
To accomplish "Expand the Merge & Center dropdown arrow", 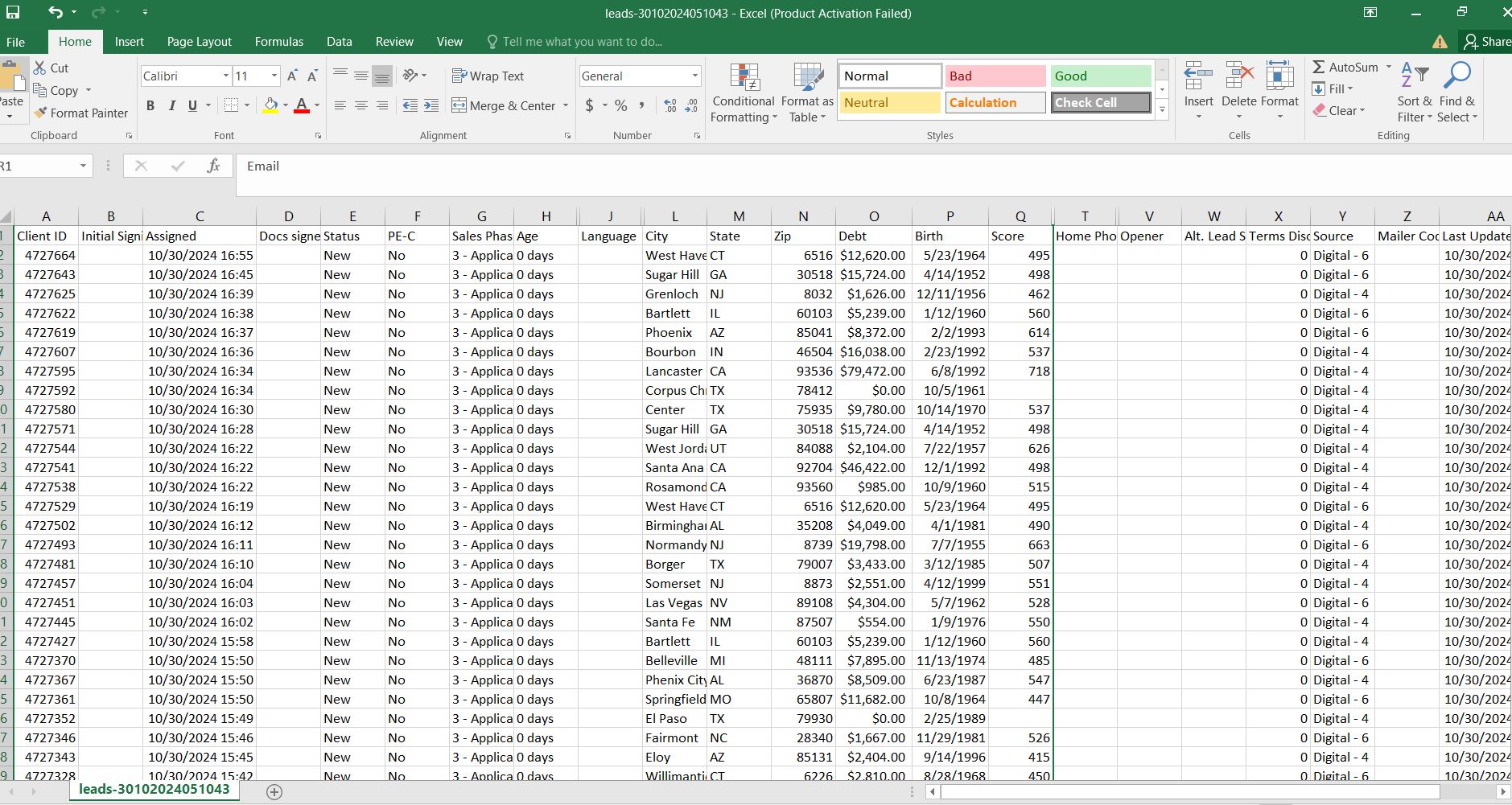I will coord(566,105).
